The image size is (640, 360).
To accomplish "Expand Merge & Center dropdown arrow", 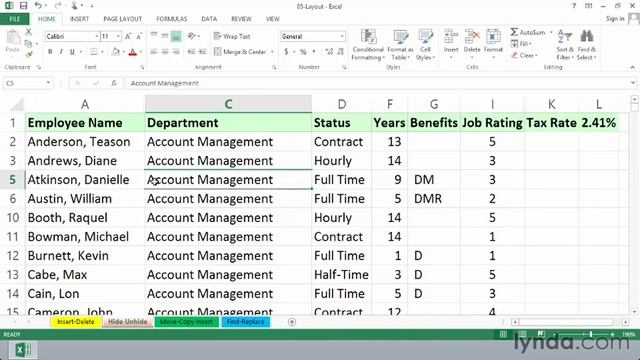I will (x=272, y=52).
